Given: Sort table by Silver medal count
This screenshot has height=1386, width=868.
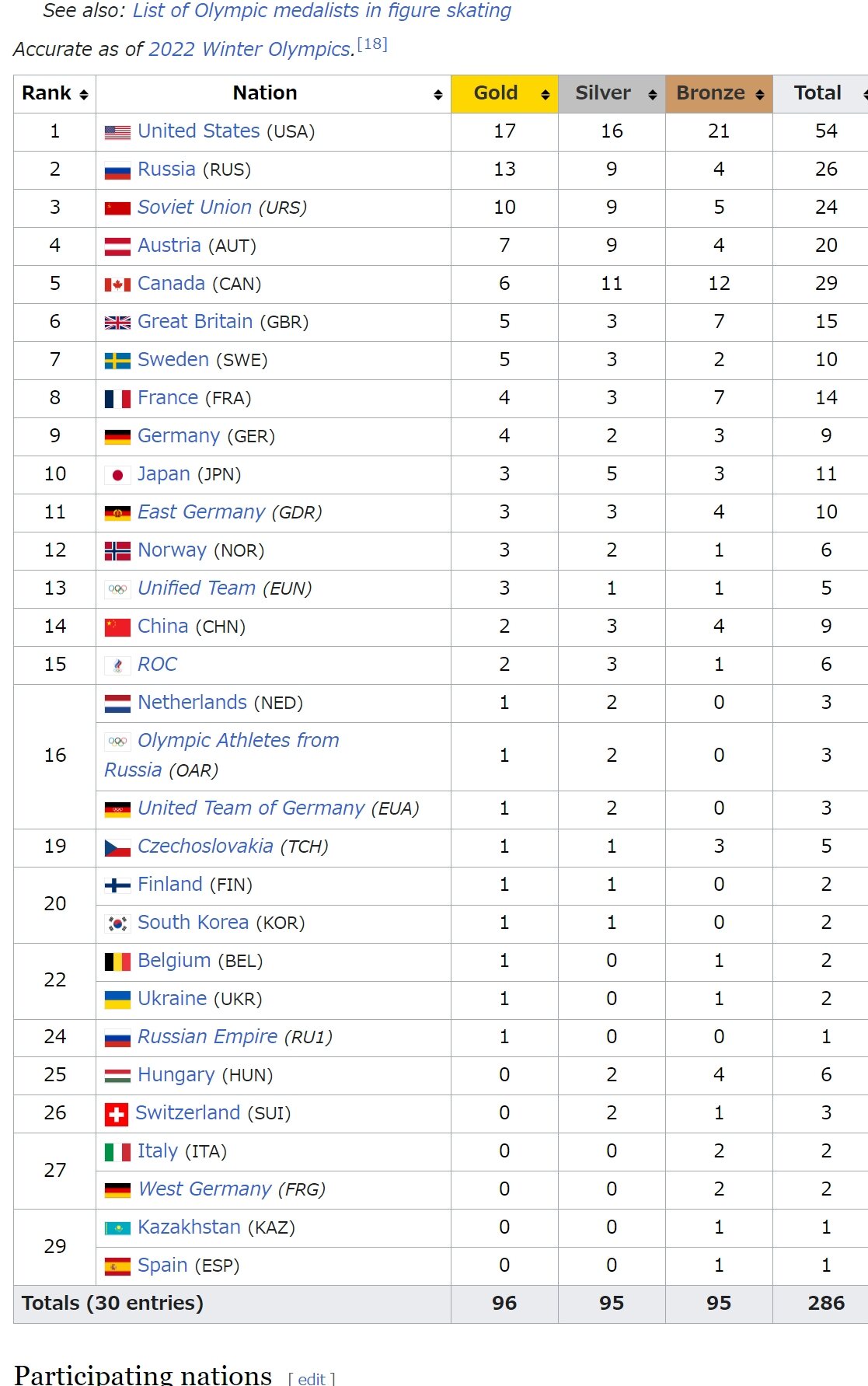Looking at the screenshot, I should (x=652, y=95).
